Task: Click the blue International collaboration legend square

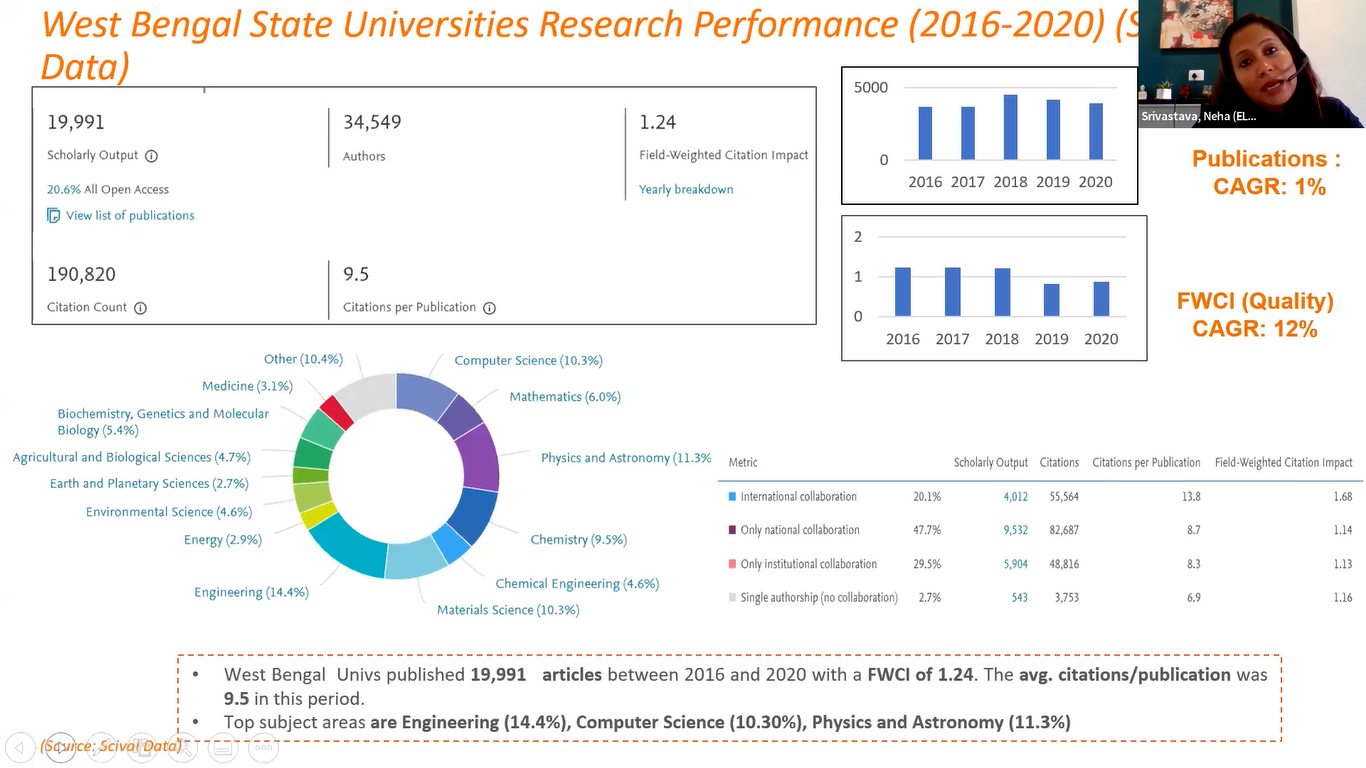Action: click(x=733, y=497)
